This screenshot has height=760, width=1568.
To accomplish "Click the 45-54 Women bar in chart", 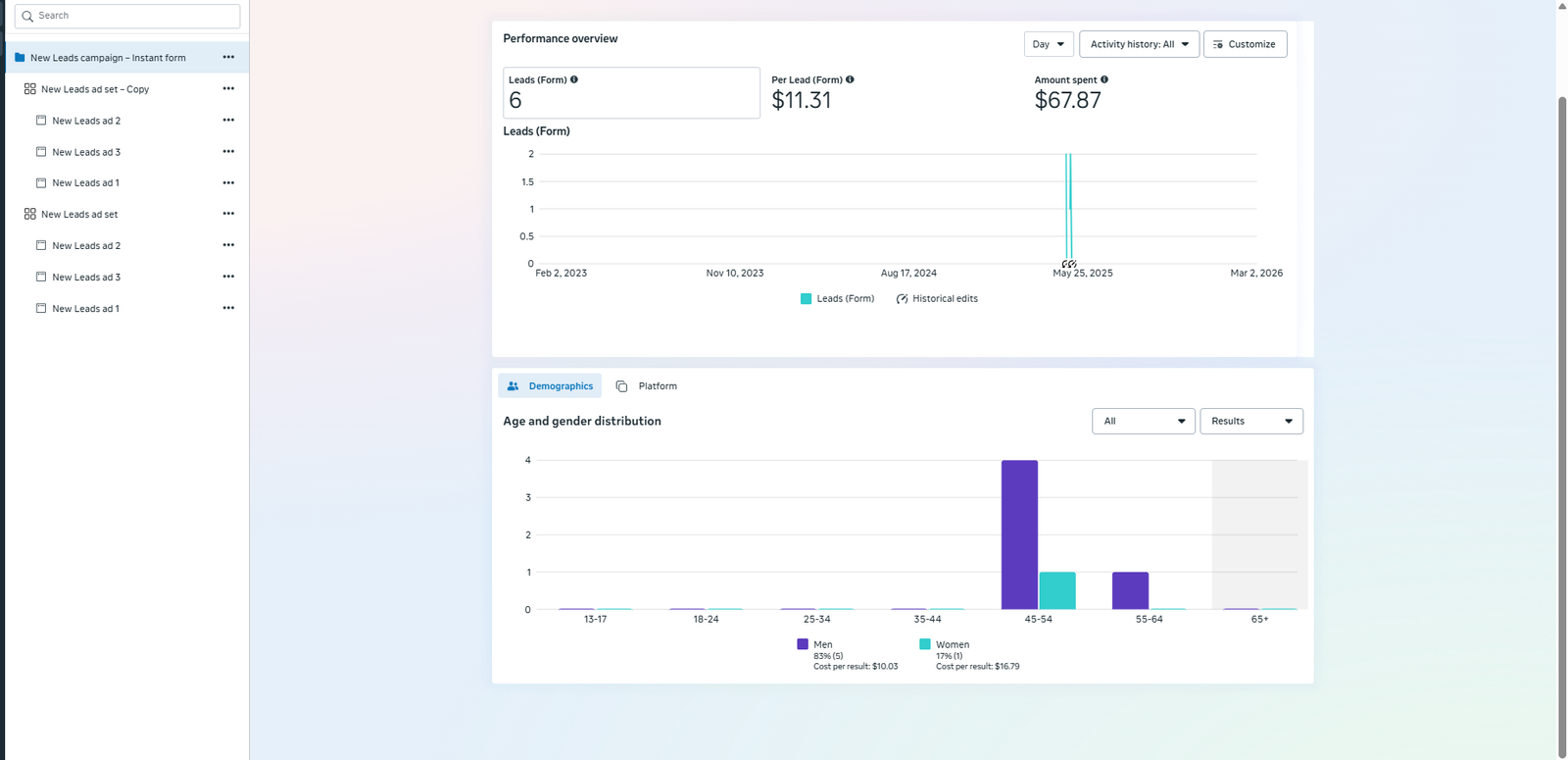I will pos(1057,590).
